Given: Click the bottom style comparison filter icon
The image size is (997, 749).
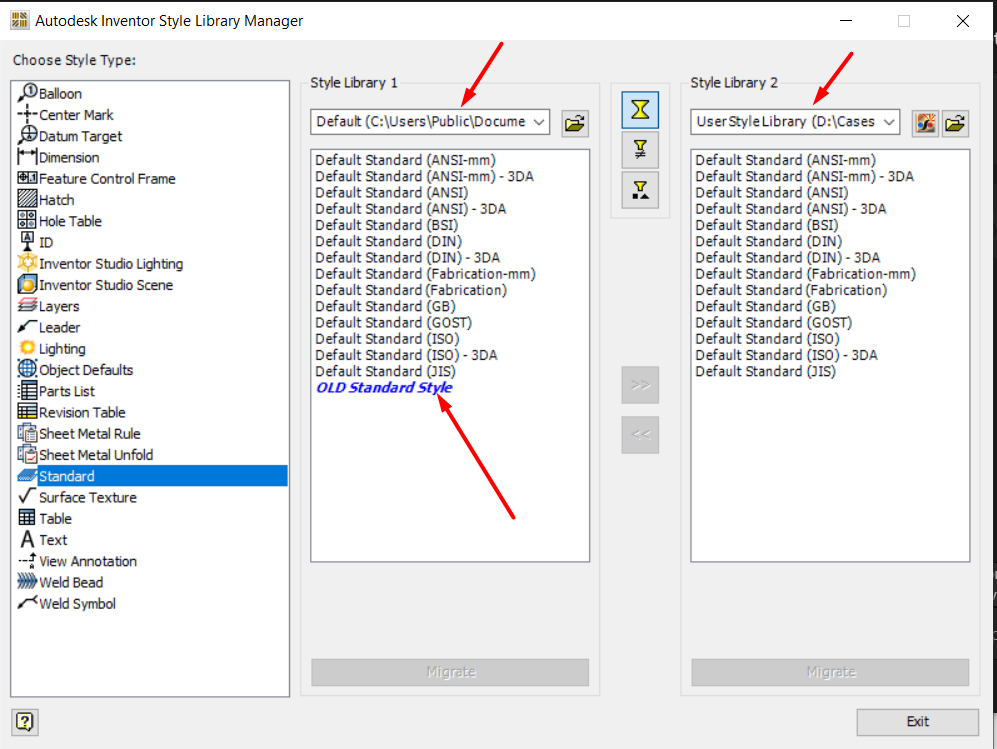Looking at the screenshot, I should pyautogui.click(x=640, y=189).
